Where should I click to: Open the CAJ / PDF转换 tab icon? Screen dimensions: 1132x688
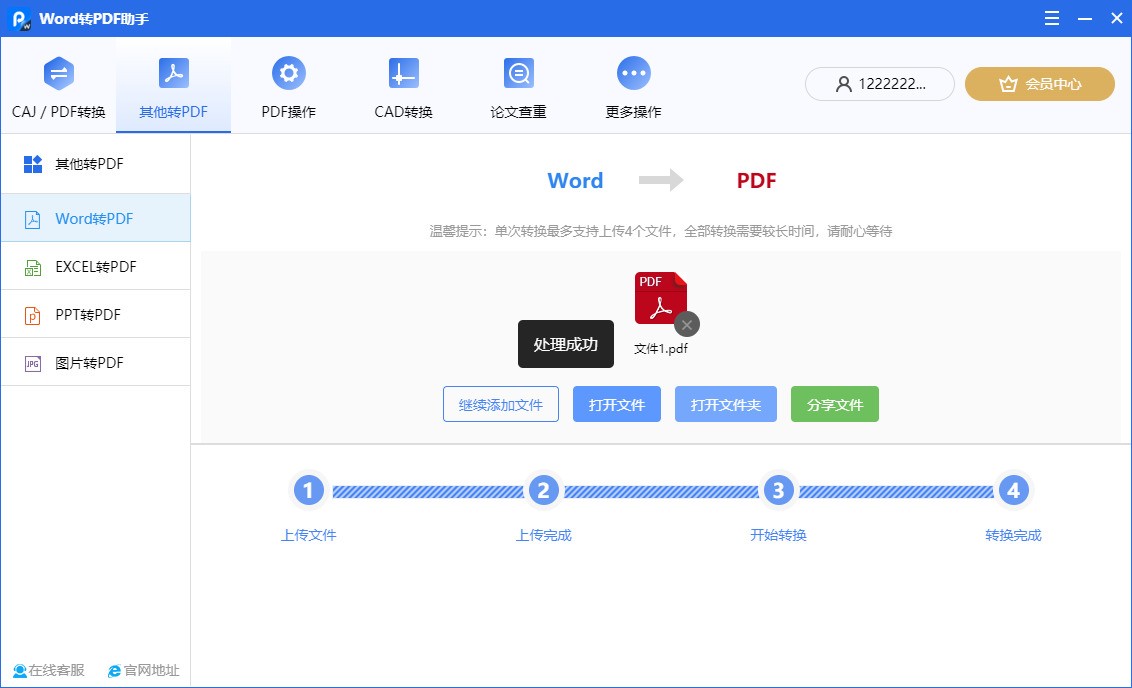point(57,74)
